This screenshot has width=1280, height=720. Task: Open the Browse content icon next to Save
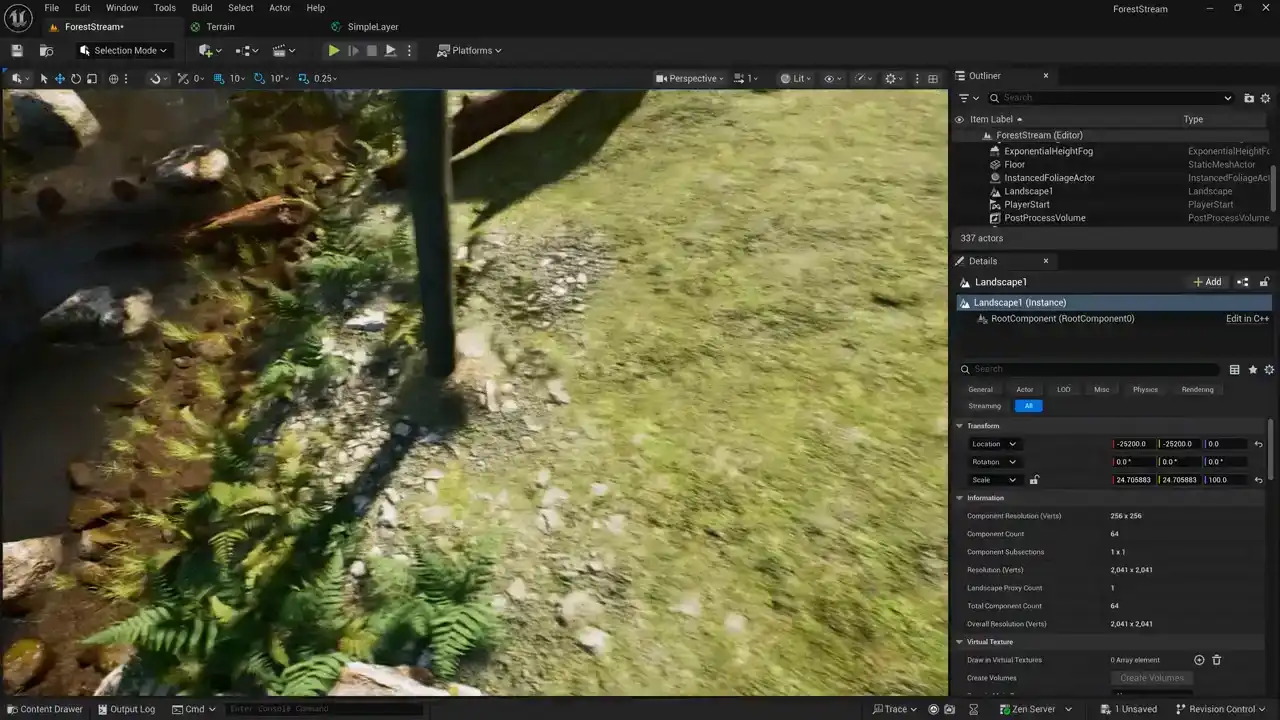point(46,50)
